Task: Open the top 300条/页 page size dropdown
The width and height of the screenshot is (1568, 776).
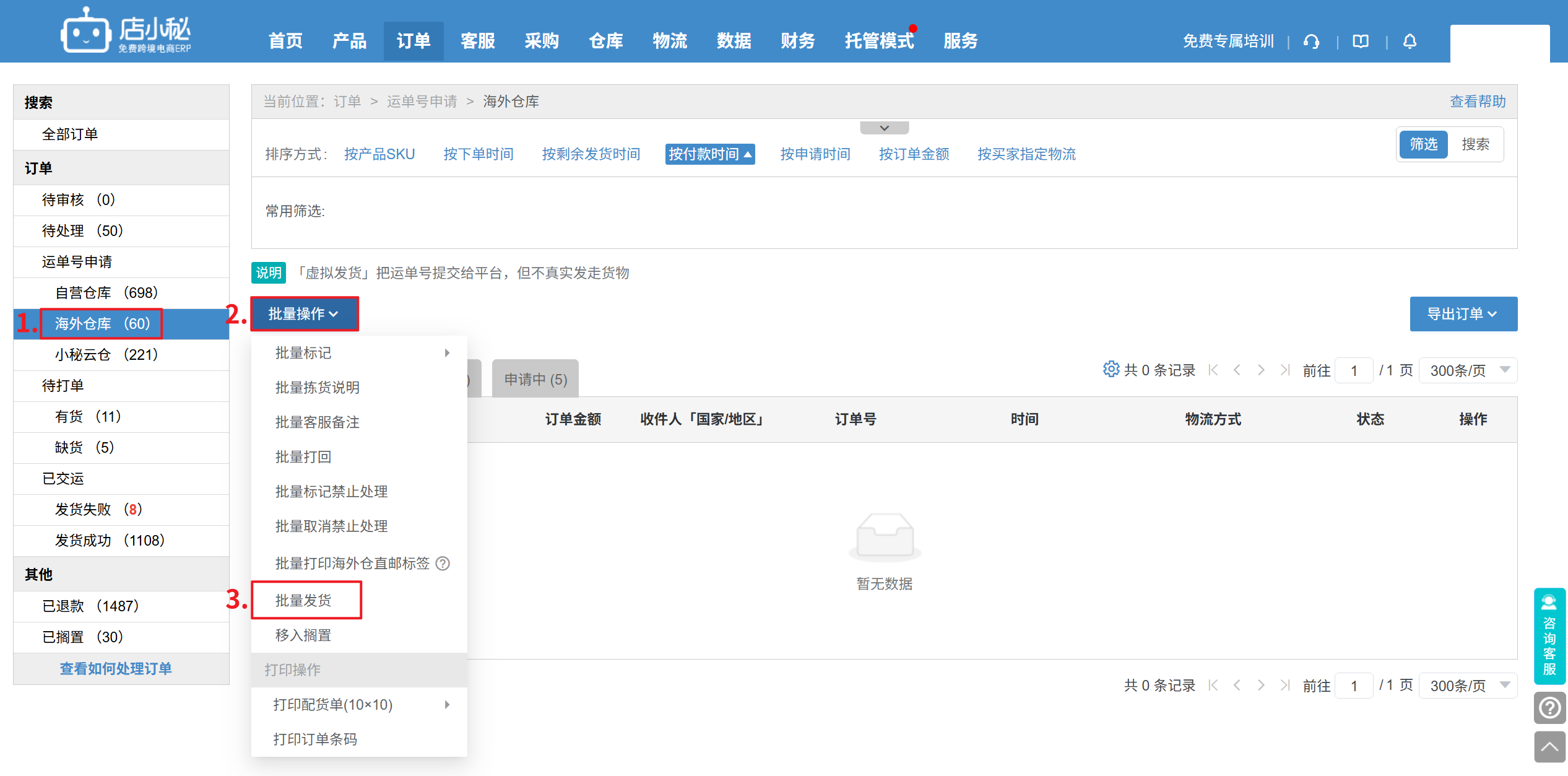Action: coord(1468,370)
